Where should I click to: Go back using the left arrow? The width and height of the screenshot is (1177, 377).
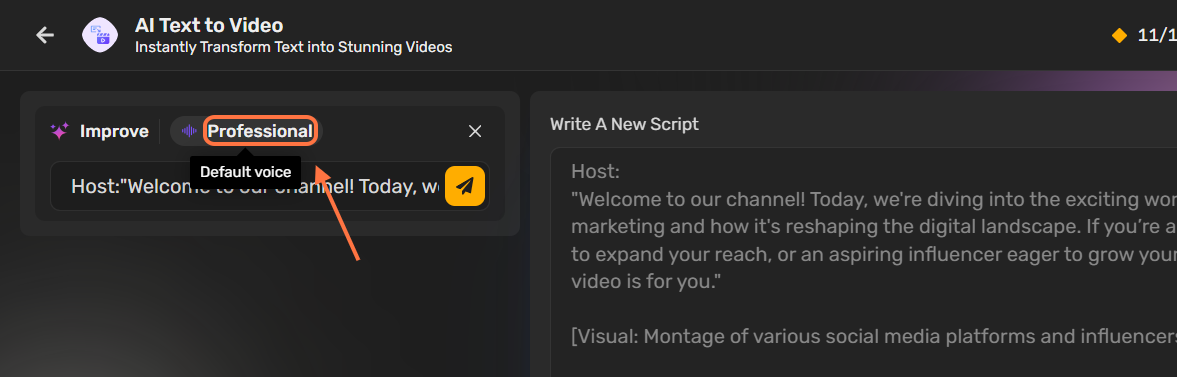[45, 35]
